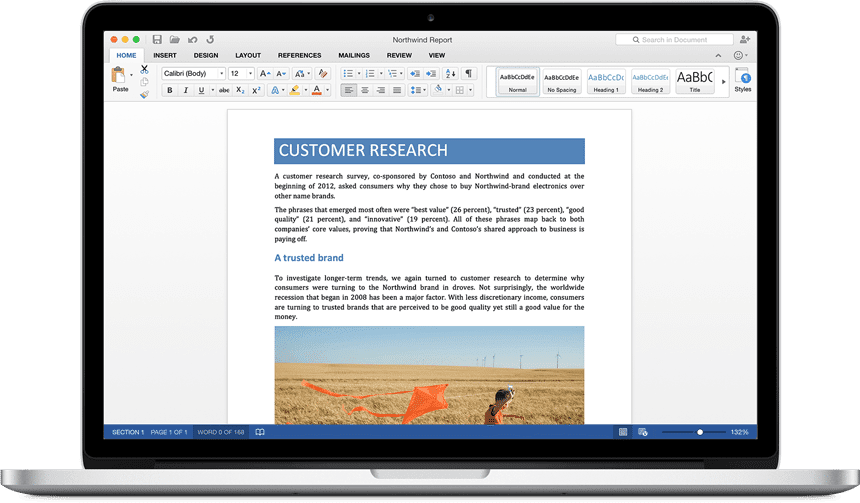Toggle italic formatting

click(x=185, y=90)
